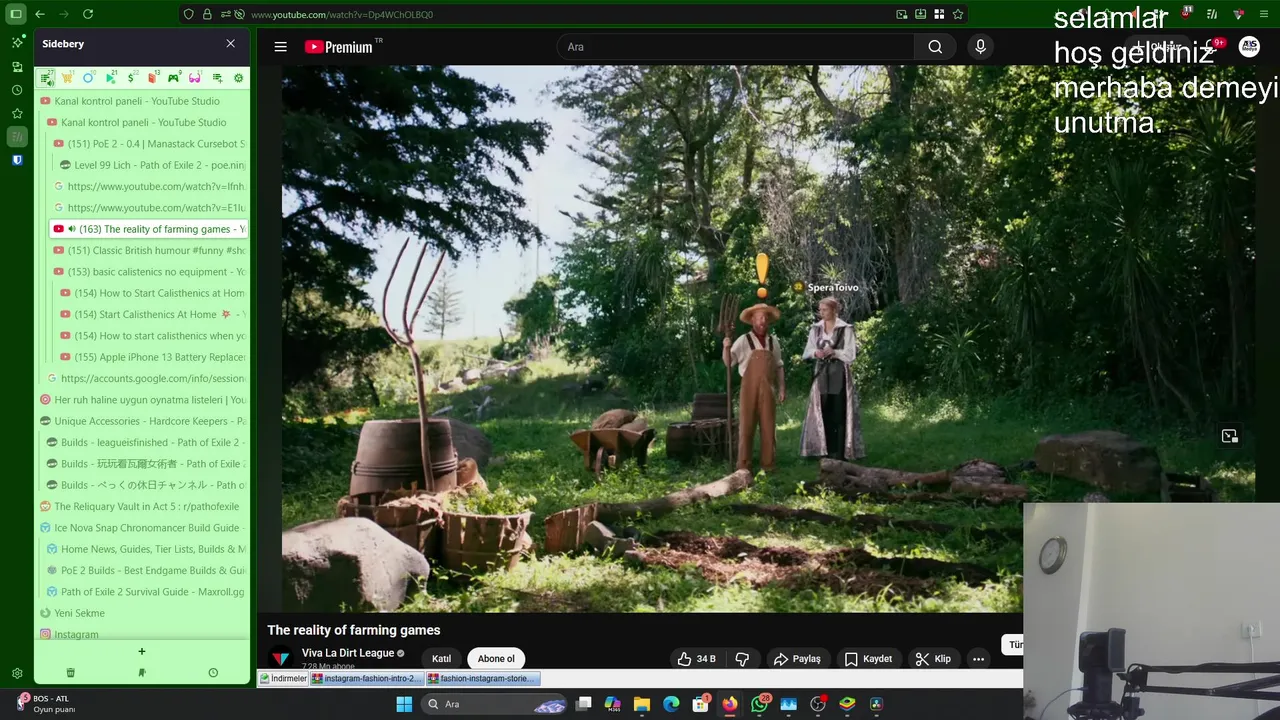
Task: Open Windows Start menu
Action: [404, 704]
